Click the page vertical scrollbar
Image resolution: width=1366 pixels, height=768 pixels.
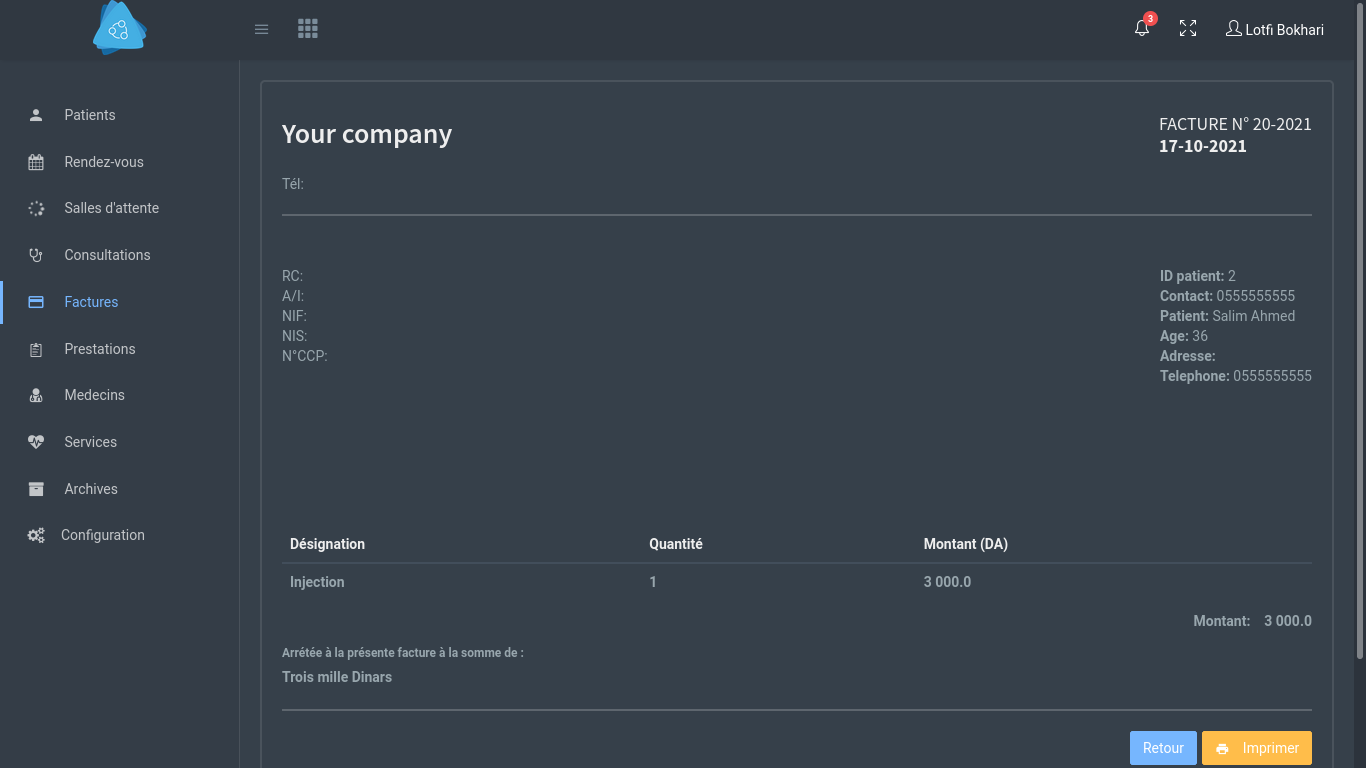tap(1360, 330)
